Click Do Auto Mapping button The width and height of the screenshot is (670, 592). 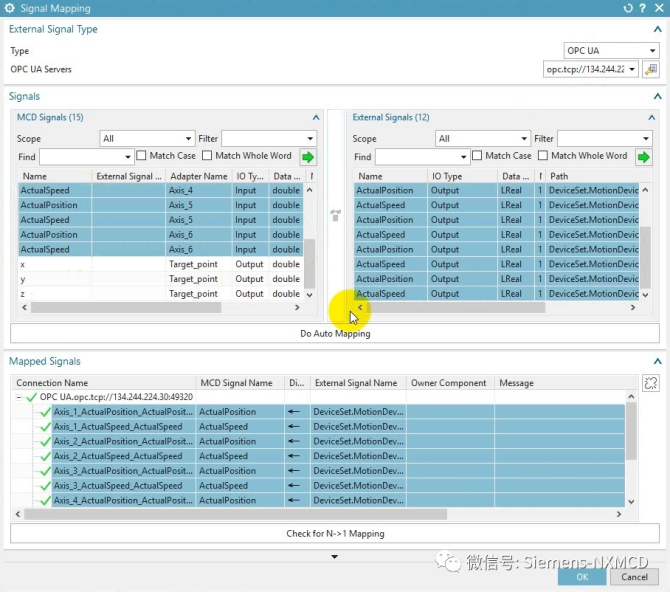335,333
